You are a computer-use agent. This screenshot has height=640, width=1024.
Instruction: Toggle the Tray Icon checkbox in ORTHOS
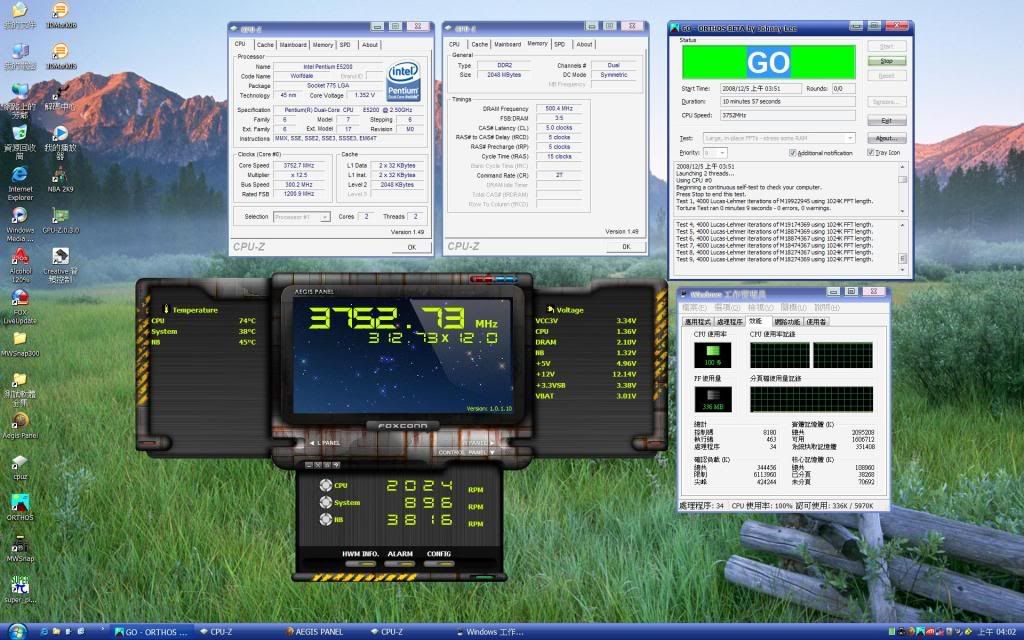point(871,152)
